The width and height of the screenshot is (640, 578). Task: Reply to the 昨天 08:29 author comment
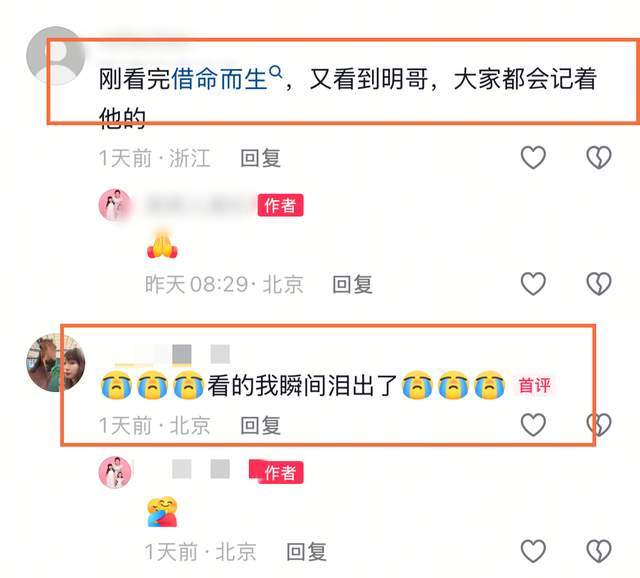pos(352,284)
